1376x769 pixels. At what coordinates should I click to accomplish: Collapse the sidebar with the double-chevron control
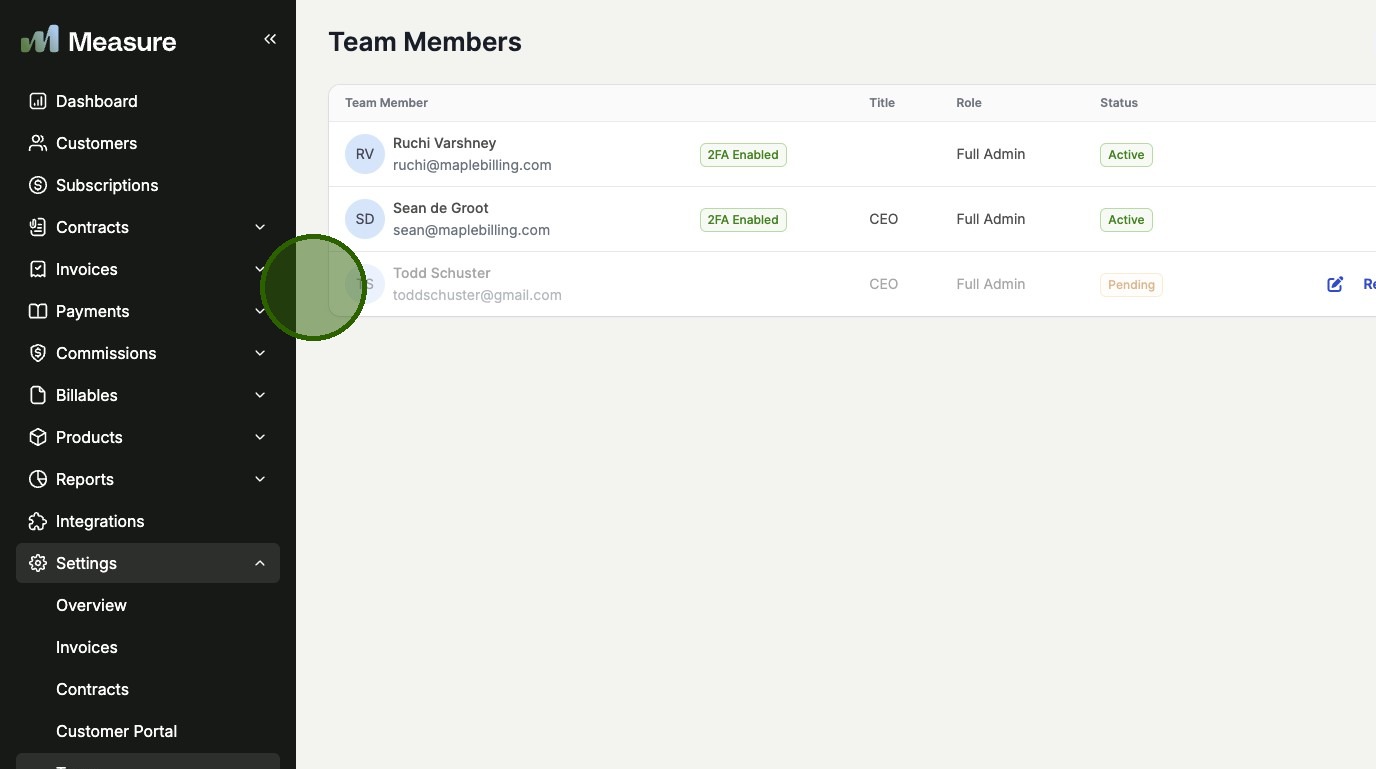pyautogui.click(x=270, y=39)
